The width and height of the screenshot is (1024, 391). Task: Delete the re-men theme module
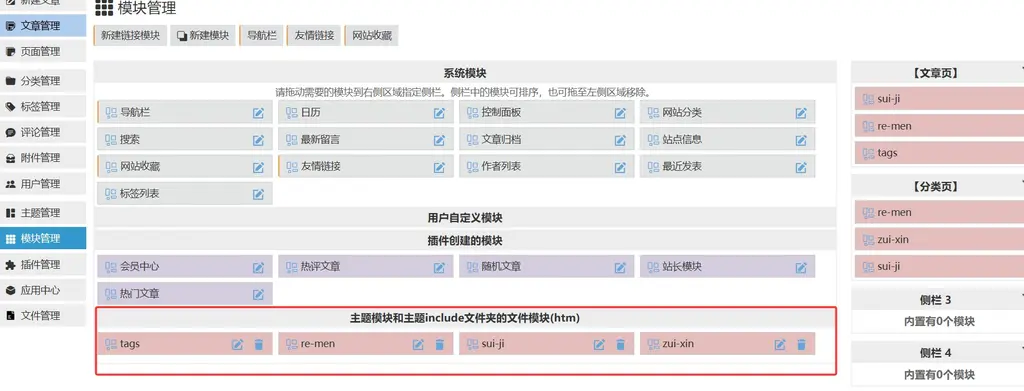440,344
